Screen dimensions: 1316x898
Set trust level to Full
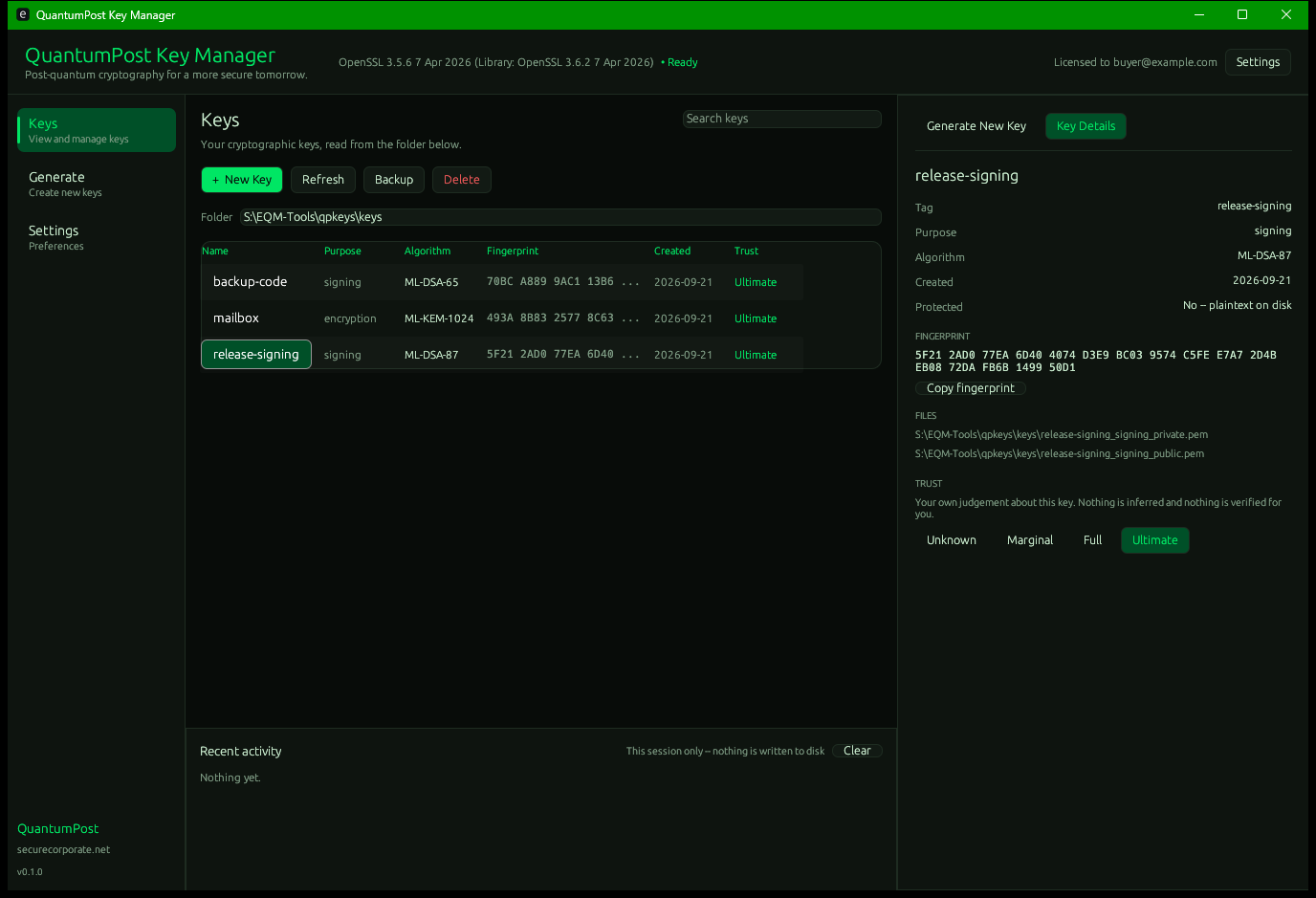[x=1092, y=540]
